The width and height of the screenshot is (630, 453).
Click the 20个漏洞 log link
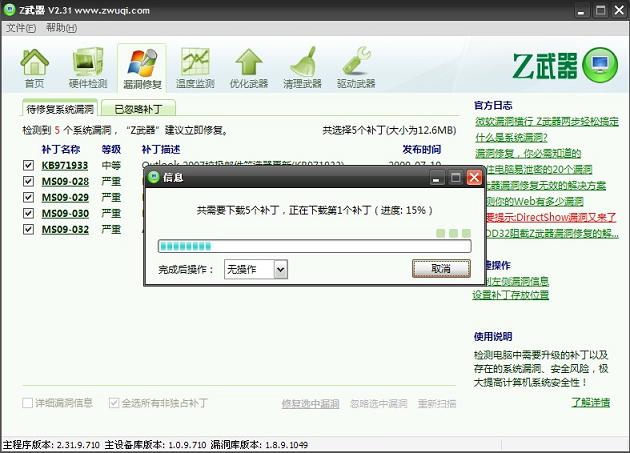(x=538, y=169)
